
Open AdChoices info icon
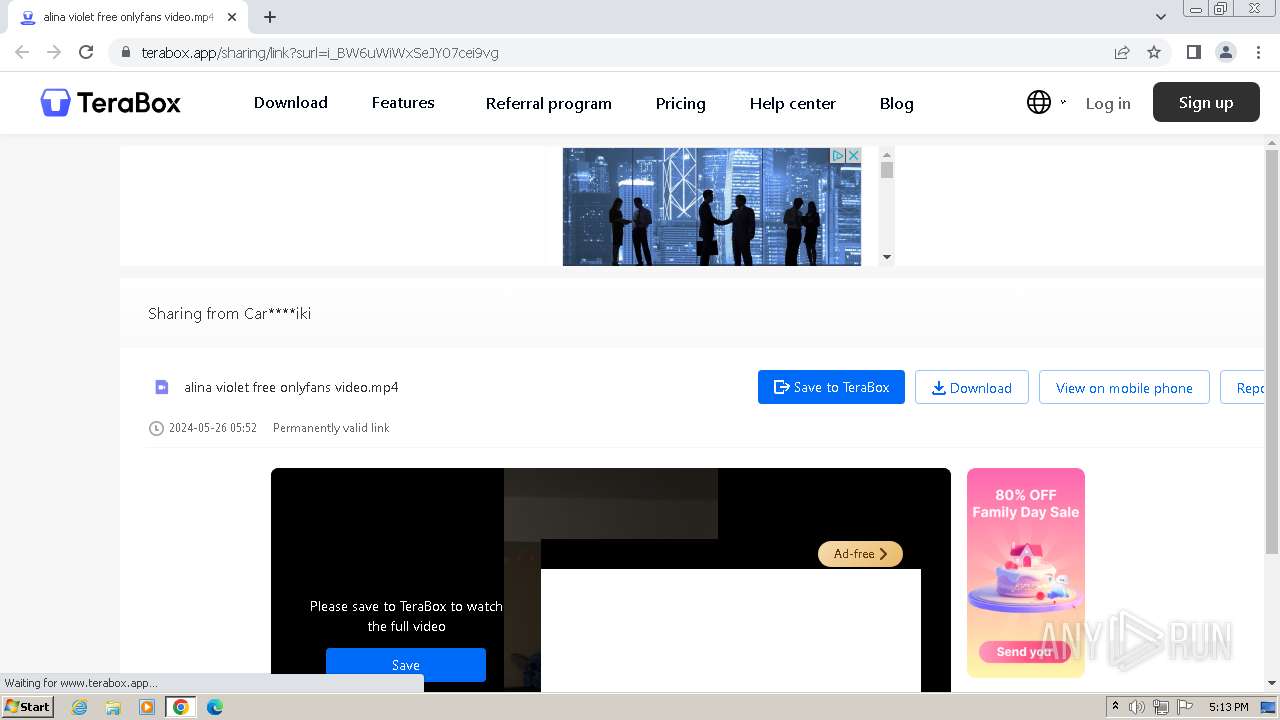coord(839,155)
